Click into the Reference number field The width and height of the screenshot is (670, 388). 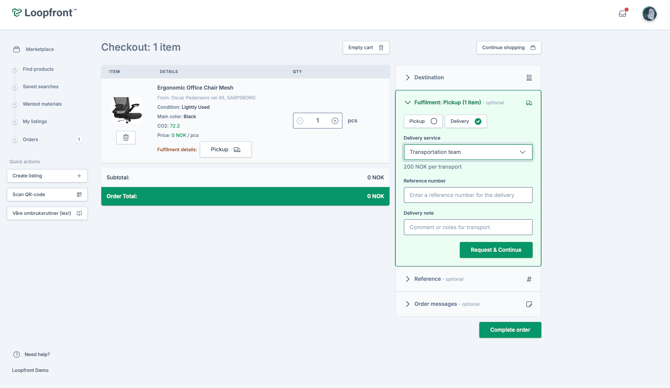468,195
